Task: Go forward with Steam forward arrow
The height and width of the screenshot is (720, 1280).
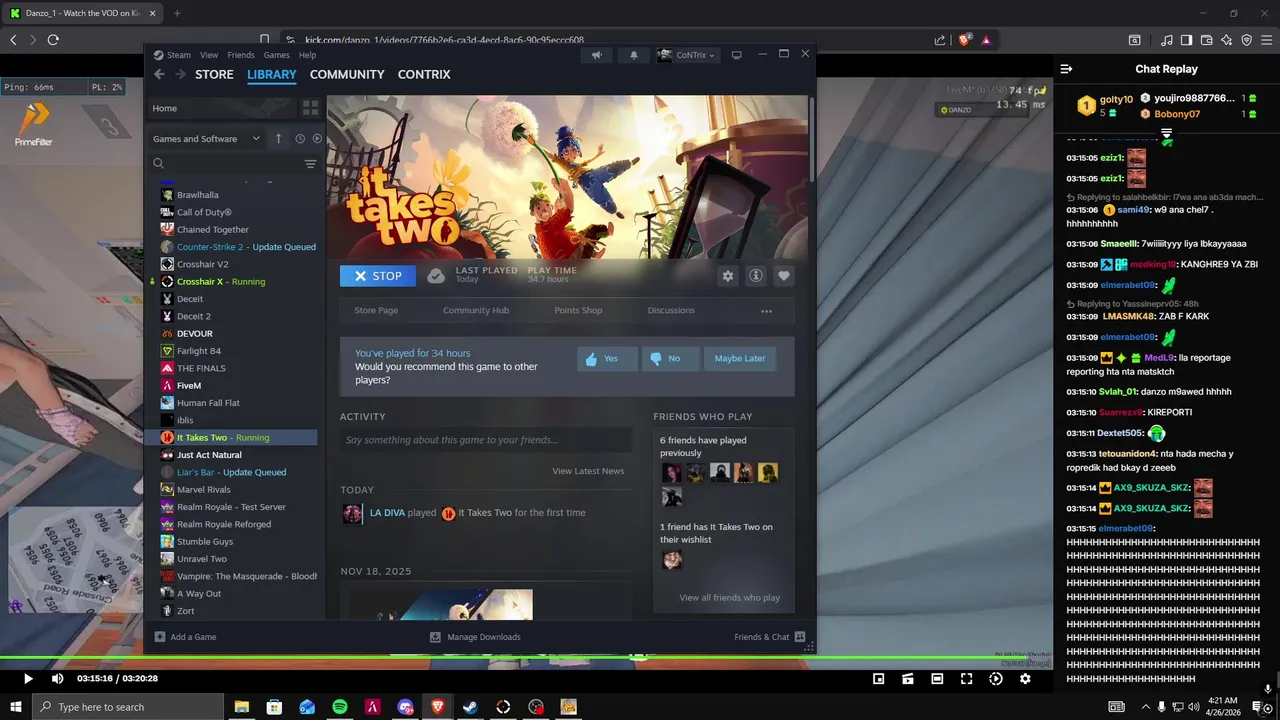Action: tap(181, 74)
